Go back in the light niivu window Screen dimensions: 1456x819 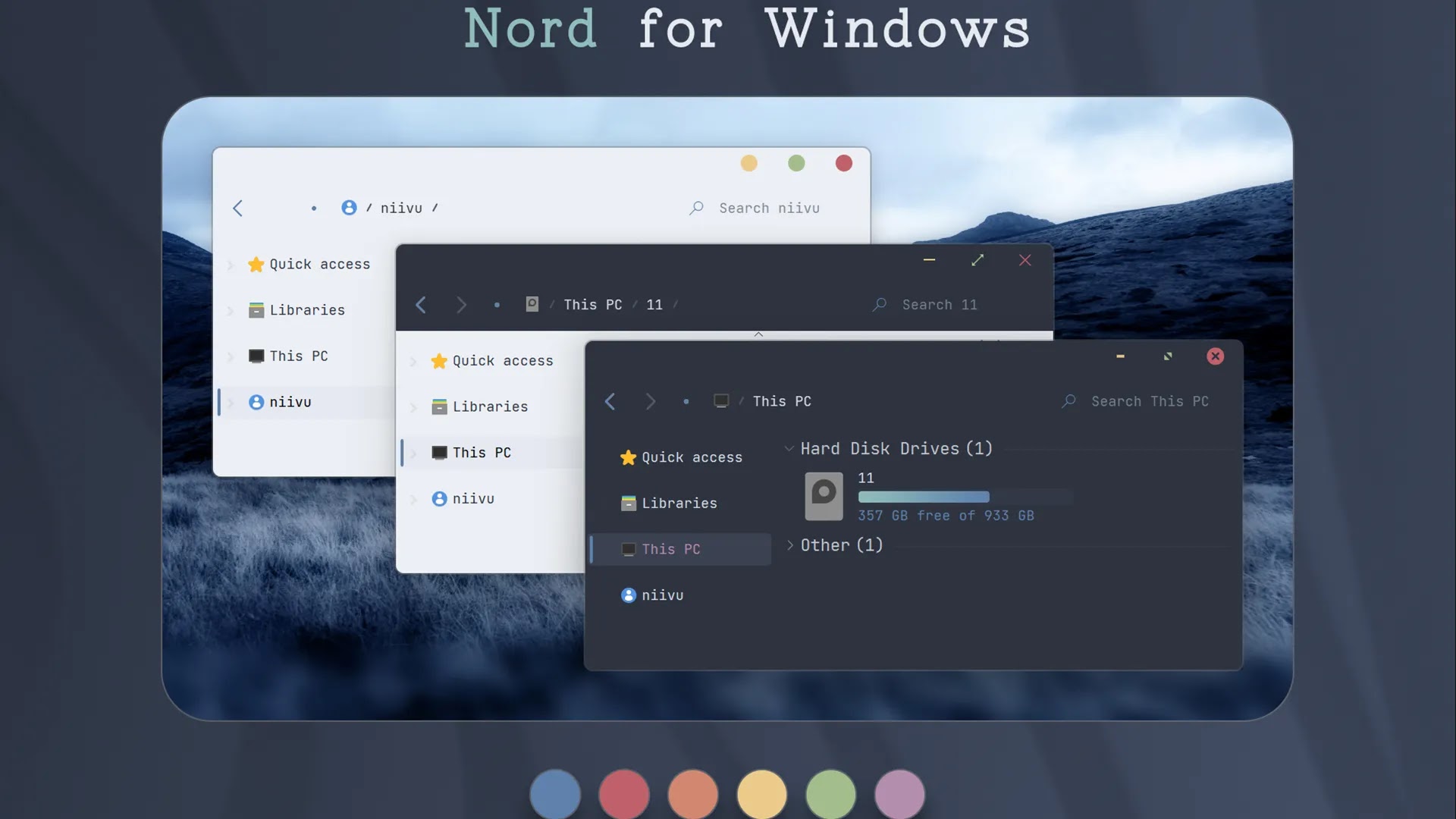237,208
